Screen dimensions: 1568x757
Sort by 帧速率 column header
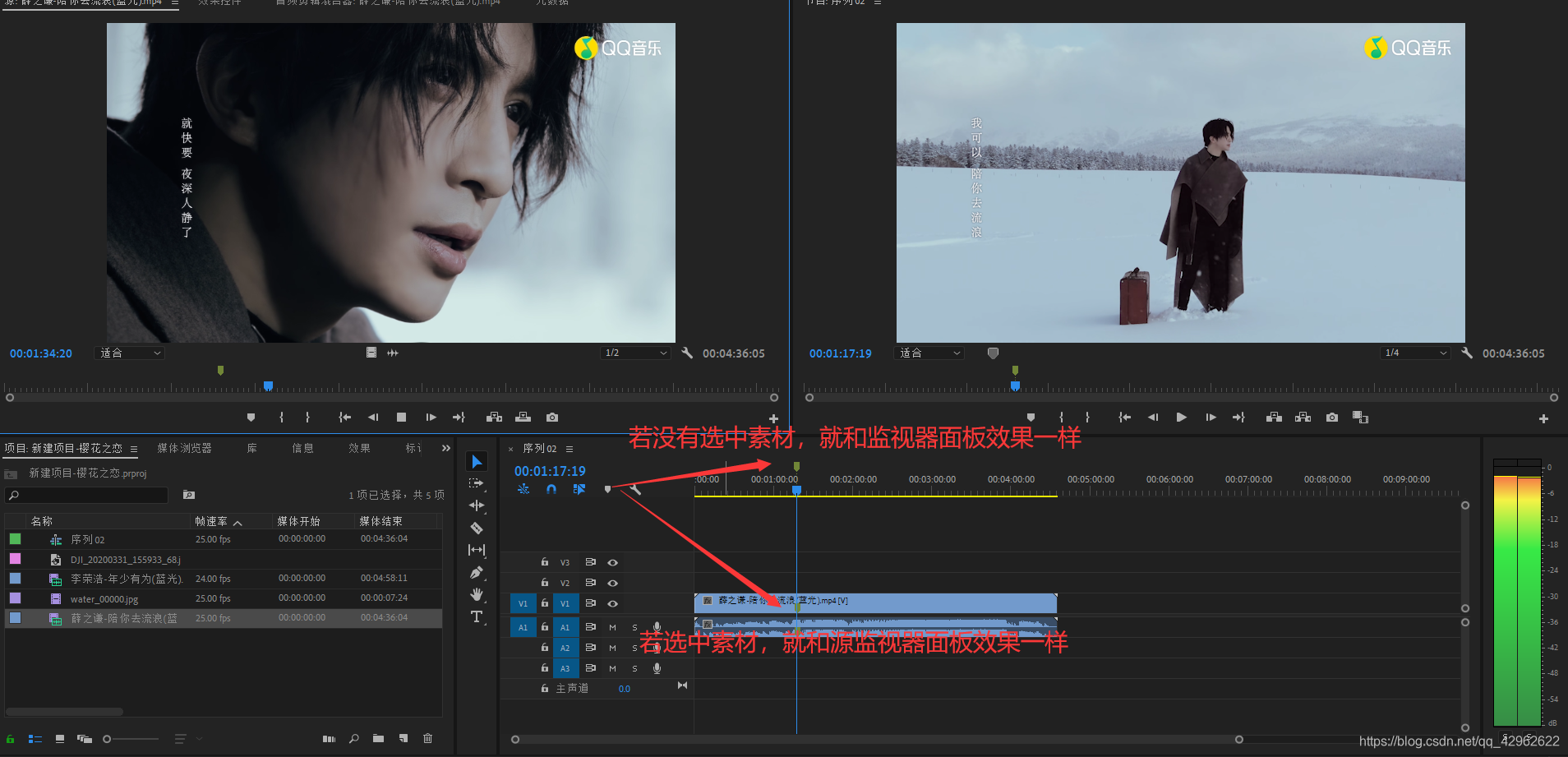[x=211, y=521]
